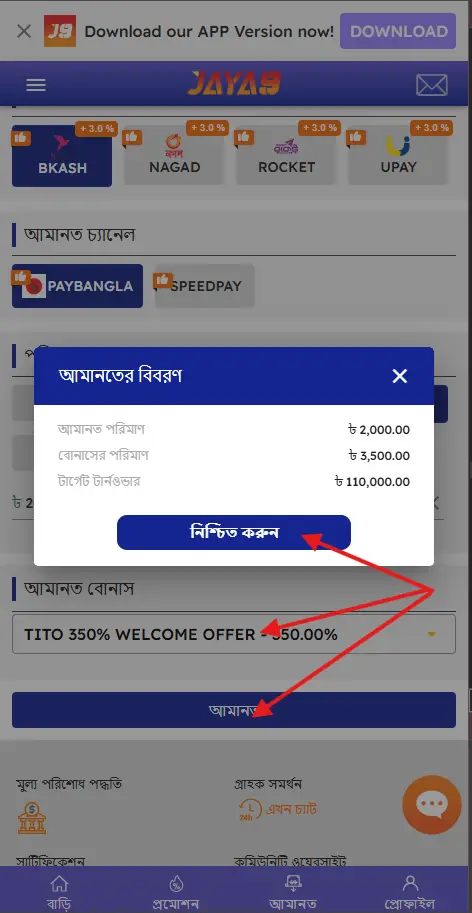Click the নিশ্চিত করুন confirm button
The image size is (472, 913).
click(234, 532)
